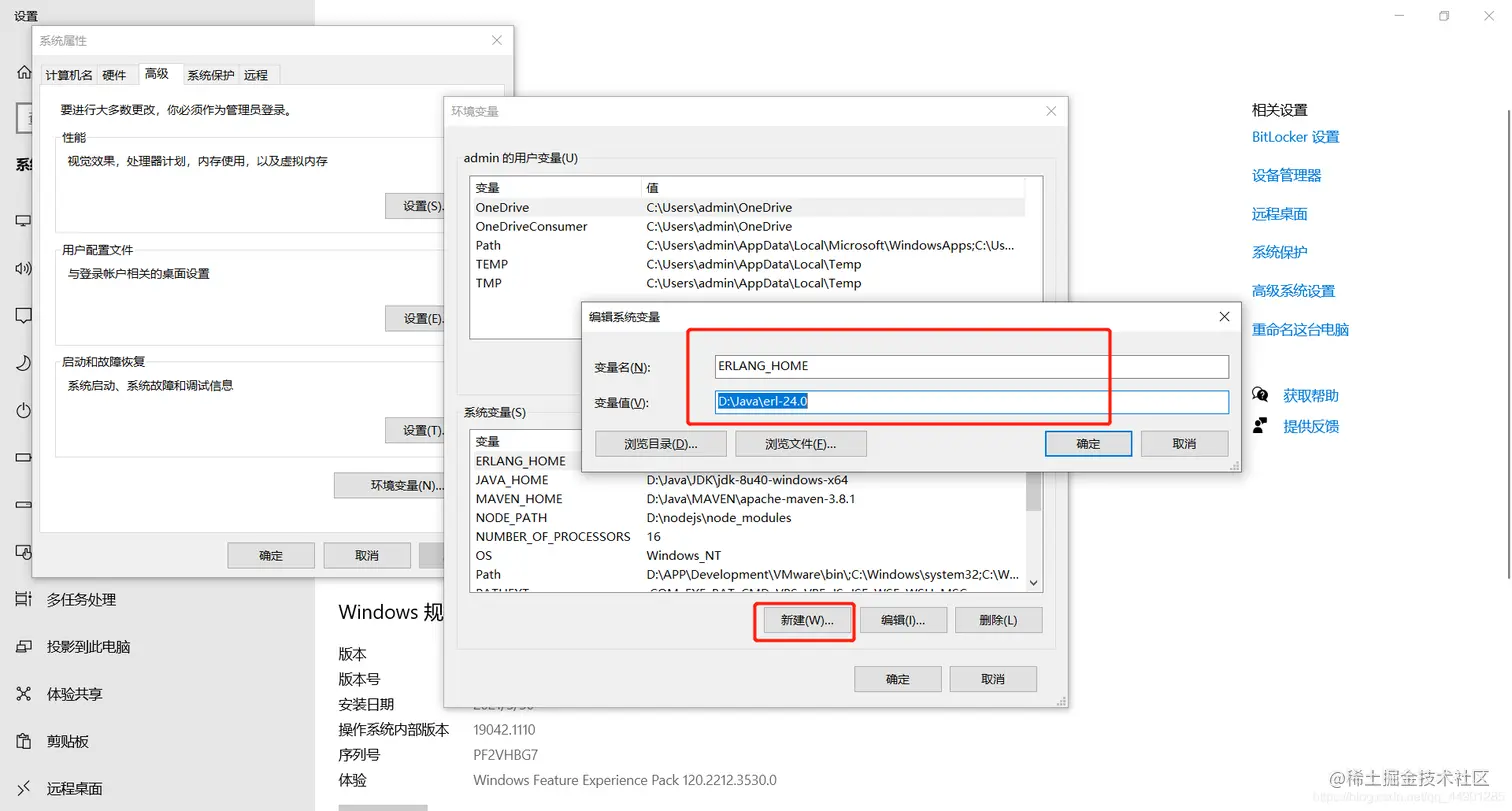Click the 获取帮助 chat bubble icon
Viewport: 1512px width, 811px height.
point(1260,395)
